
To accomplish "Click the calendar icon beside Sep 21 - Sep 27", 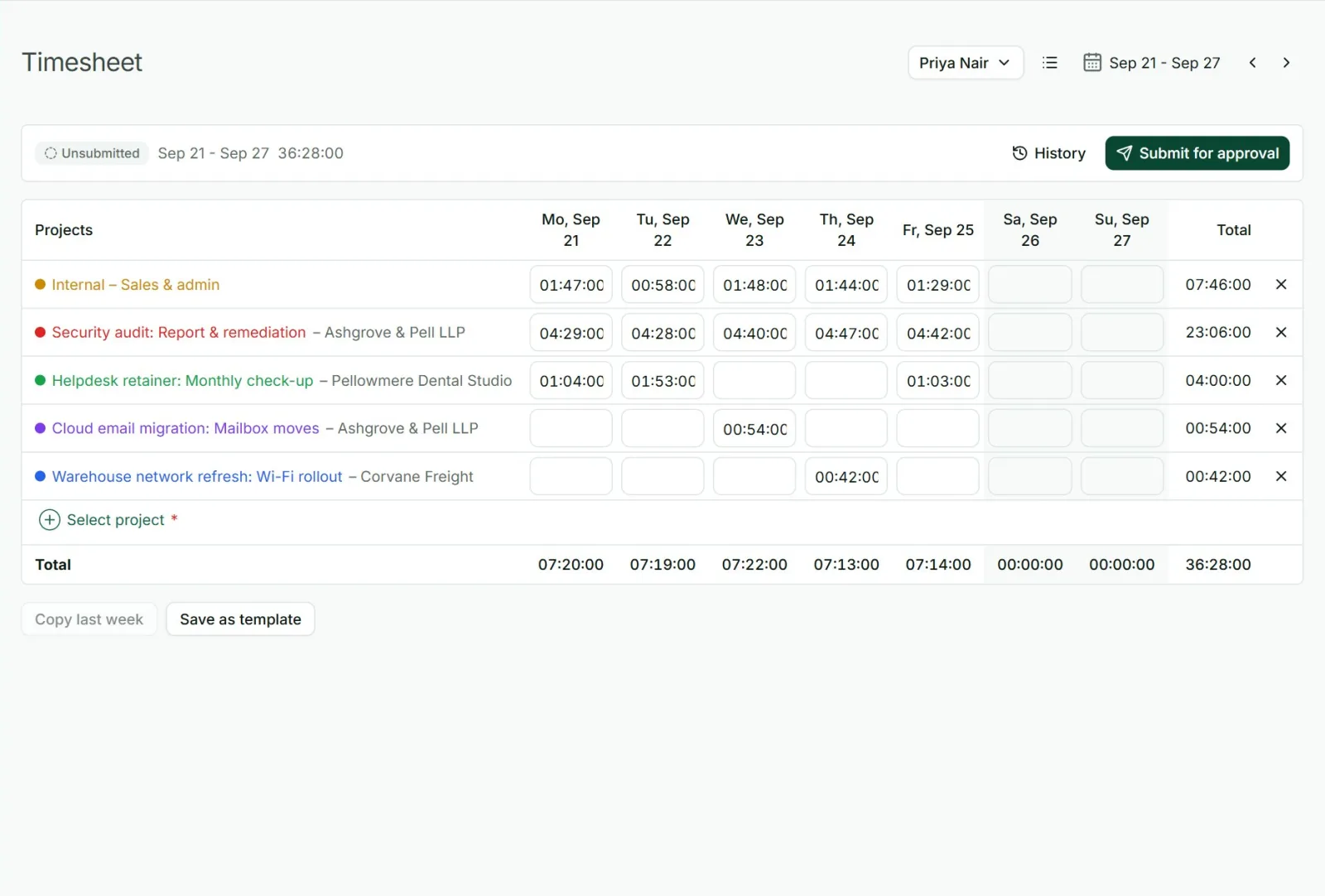I will pos(1092,63).
